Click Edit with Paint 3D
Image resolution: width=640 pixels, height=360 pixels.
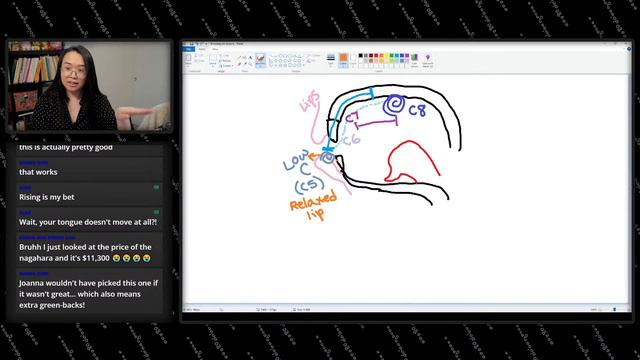tap(427, 60)
